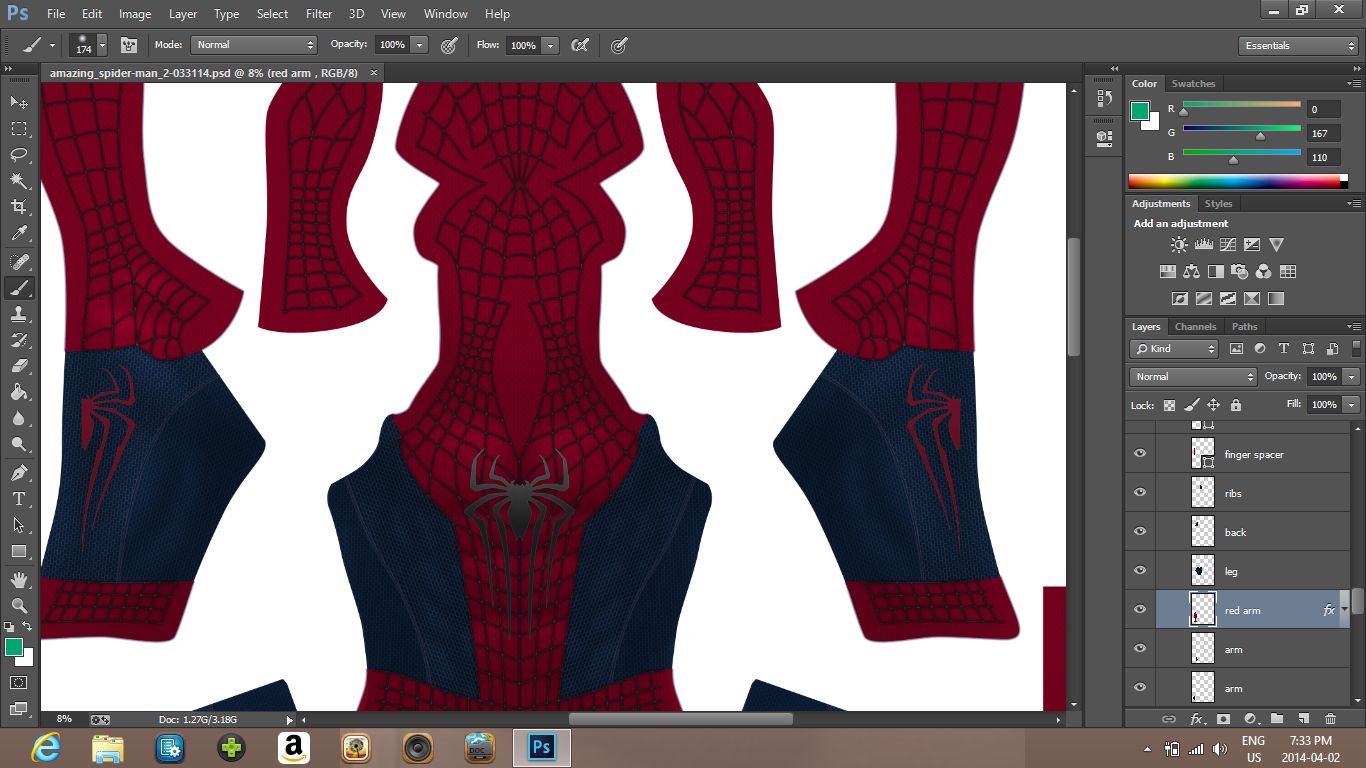Add a Photo Filter adjustment
The height and width of the screenshot is (768, 1366).
[1240, 271]
